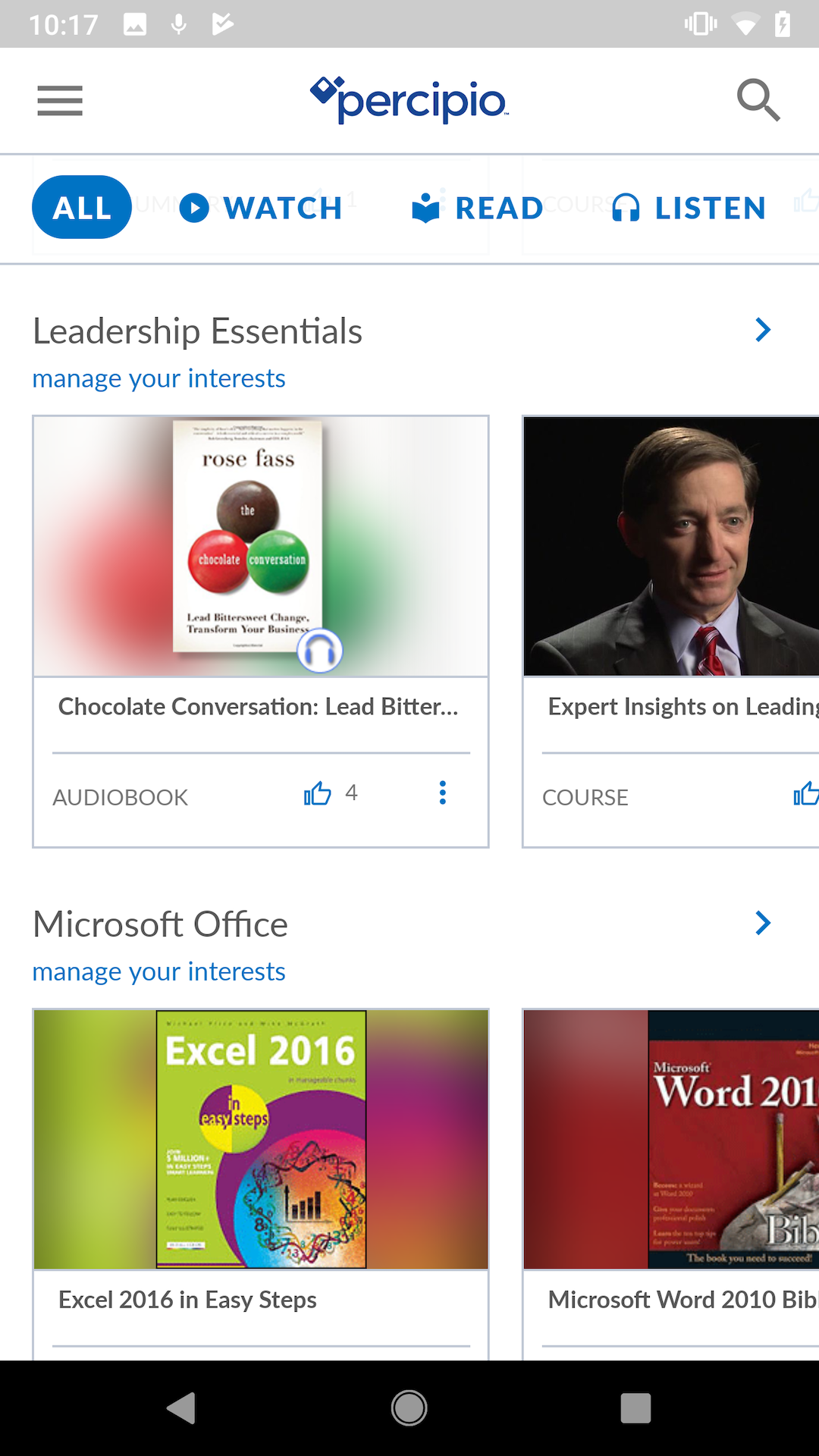Switch to the READ content filter
The height and width of the screenshot is (1456, 819).
tap(496, 207)
